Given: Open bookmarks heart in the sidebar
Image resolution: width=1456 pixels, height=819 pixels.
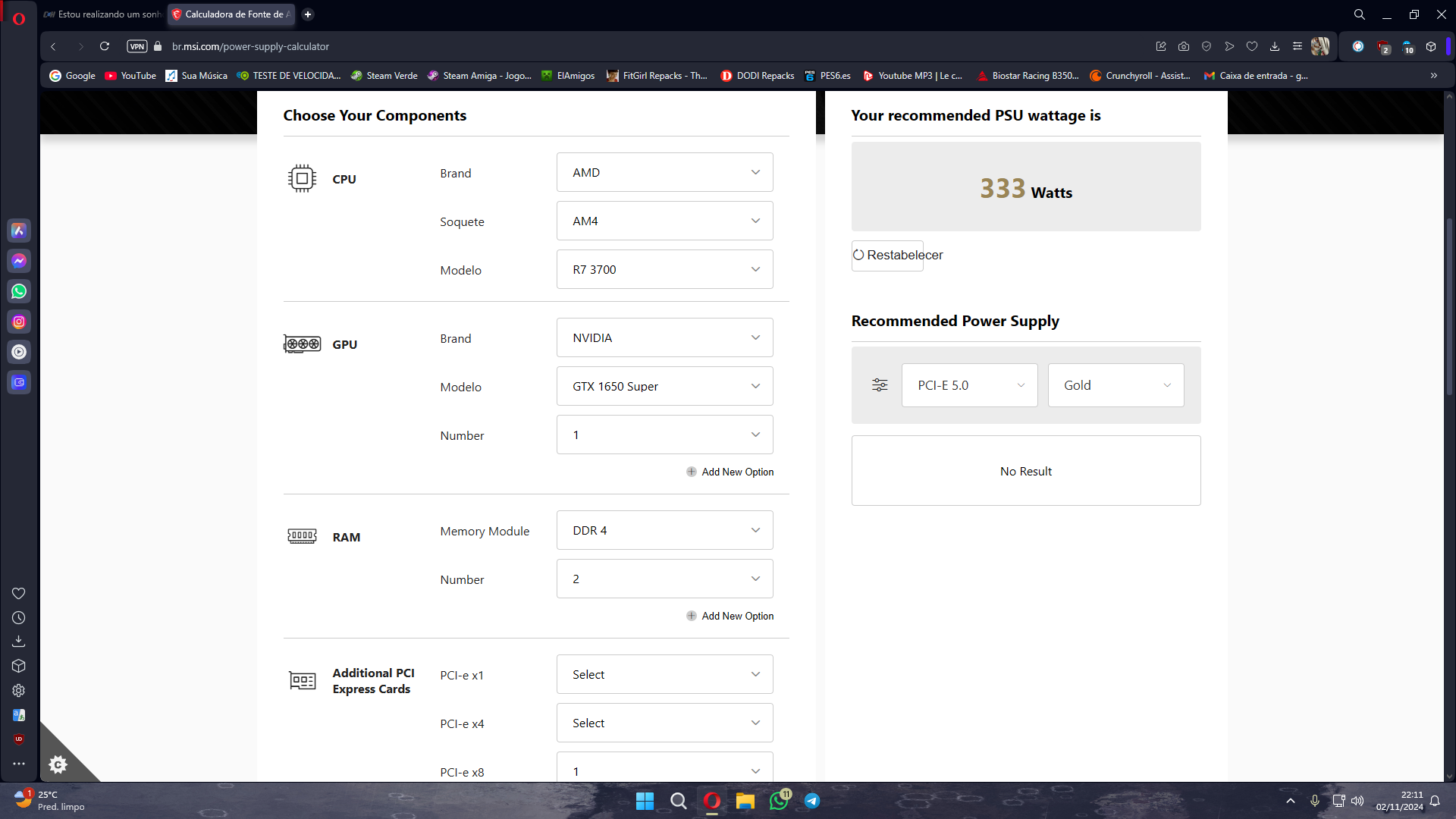Looking at the screenshot, I should coord(19,593).
